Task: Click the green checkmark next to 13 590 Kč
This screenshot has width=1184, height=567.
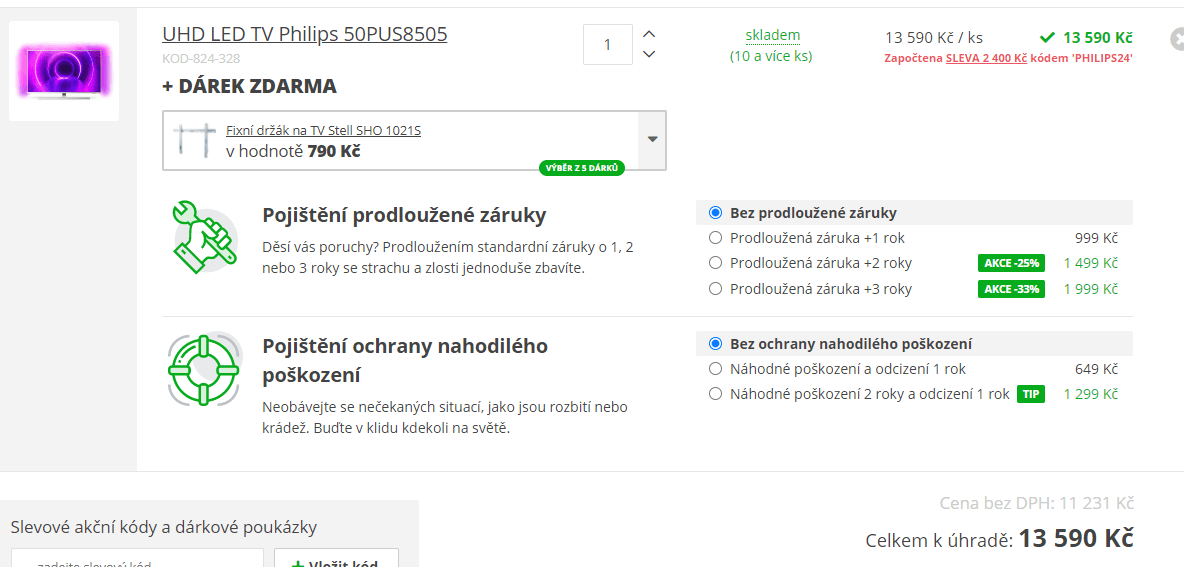Action: (x=1047, y=37)
